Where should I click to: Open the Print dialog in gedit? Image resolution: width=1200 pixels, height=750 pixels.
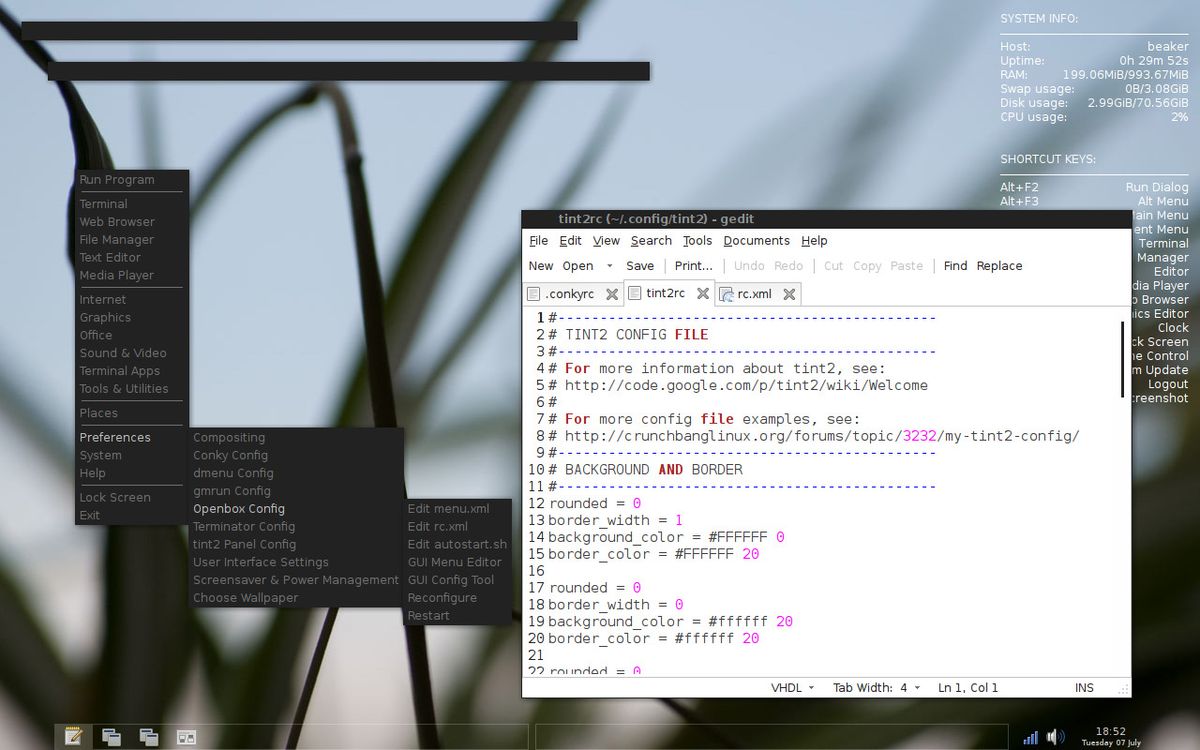(x=692, y=266)
